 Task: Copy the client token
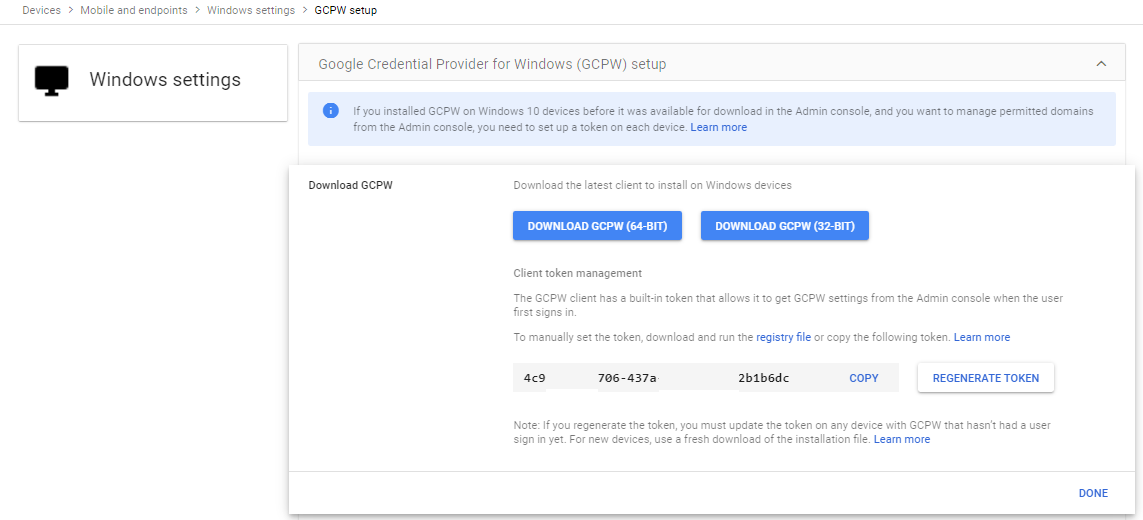tap(864, 378)
